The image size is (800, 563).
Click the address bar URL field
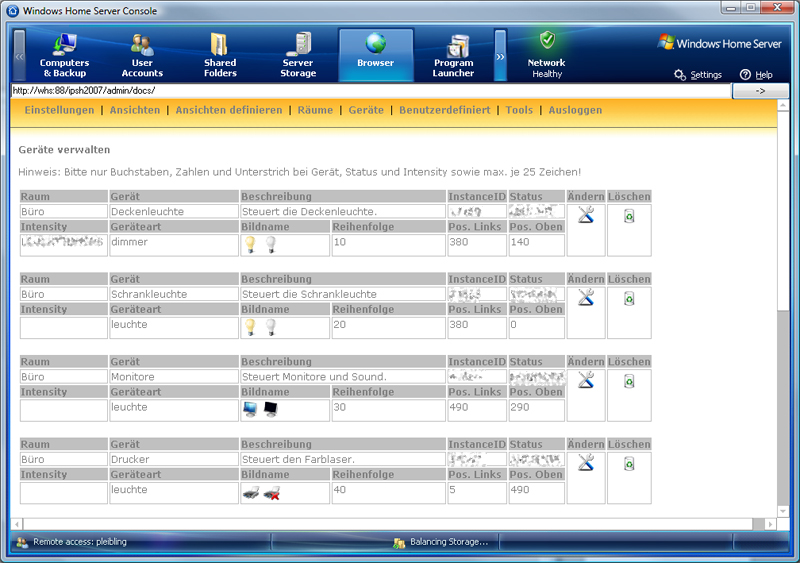tap(370, 90)
